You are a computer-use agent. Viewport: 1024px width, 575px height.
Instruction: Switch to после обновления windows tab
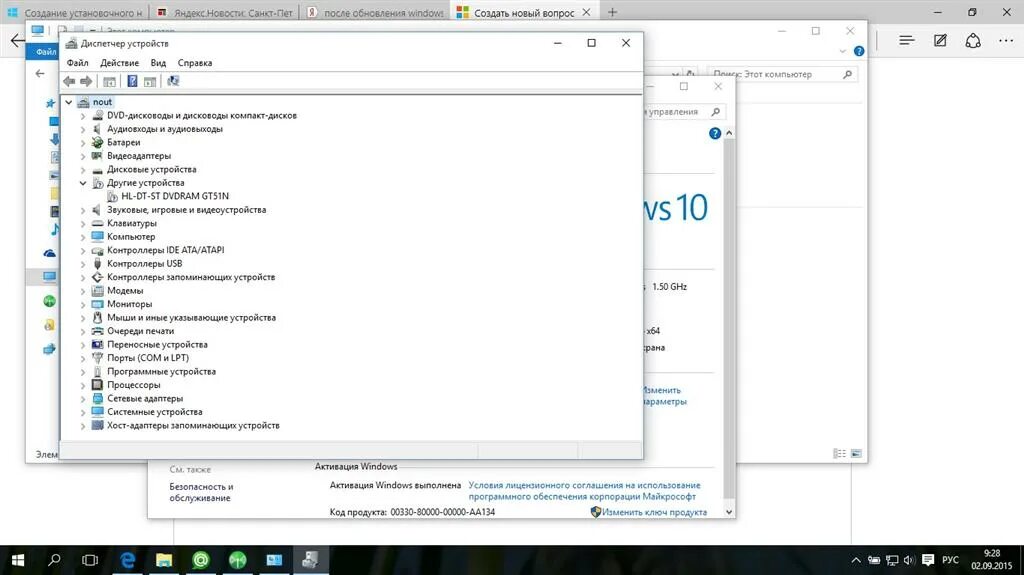(375, 12)
